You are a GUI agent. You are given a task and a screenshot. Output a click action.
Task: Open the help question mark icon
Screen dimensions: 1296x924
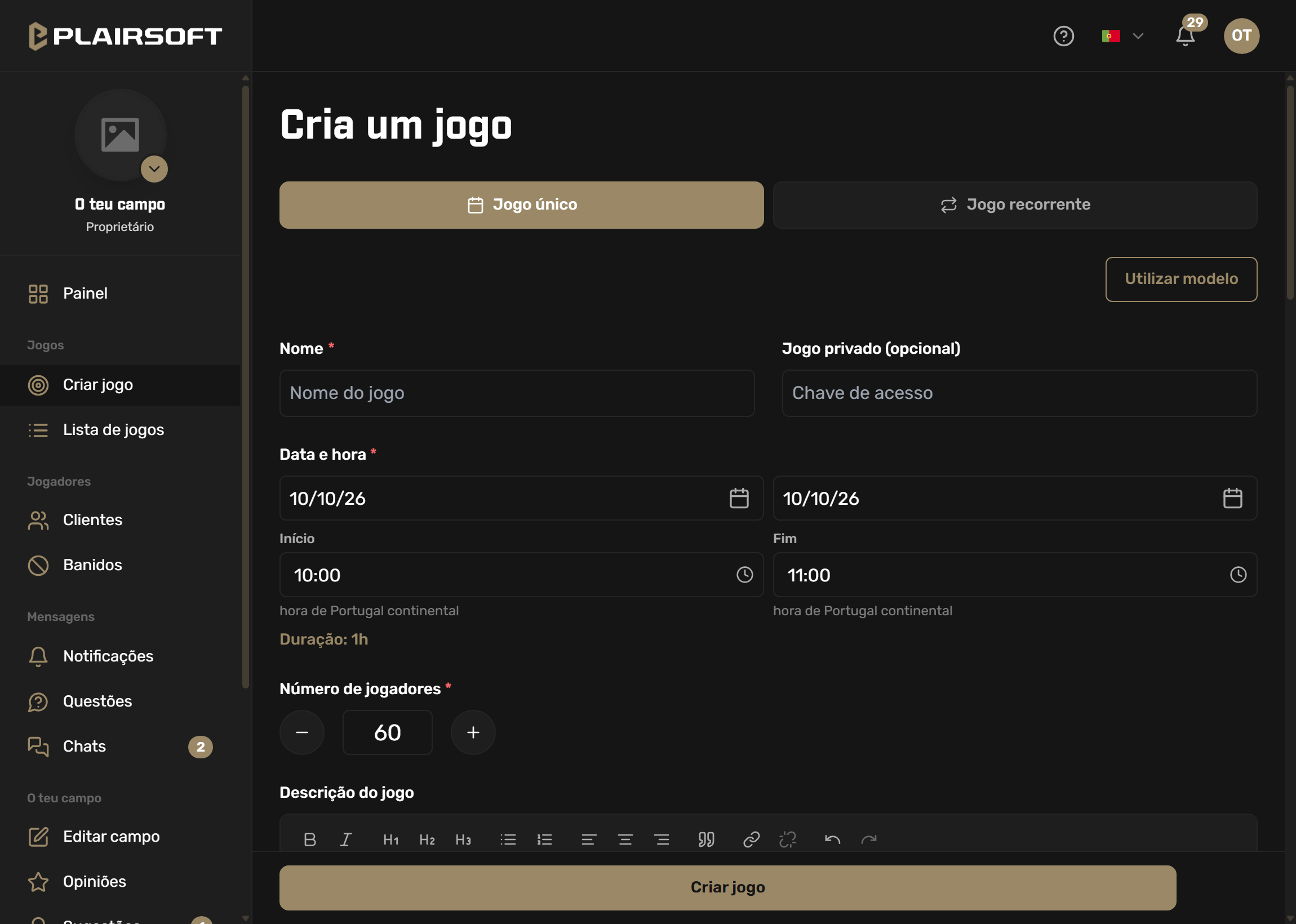click(x=1063, y=36)
